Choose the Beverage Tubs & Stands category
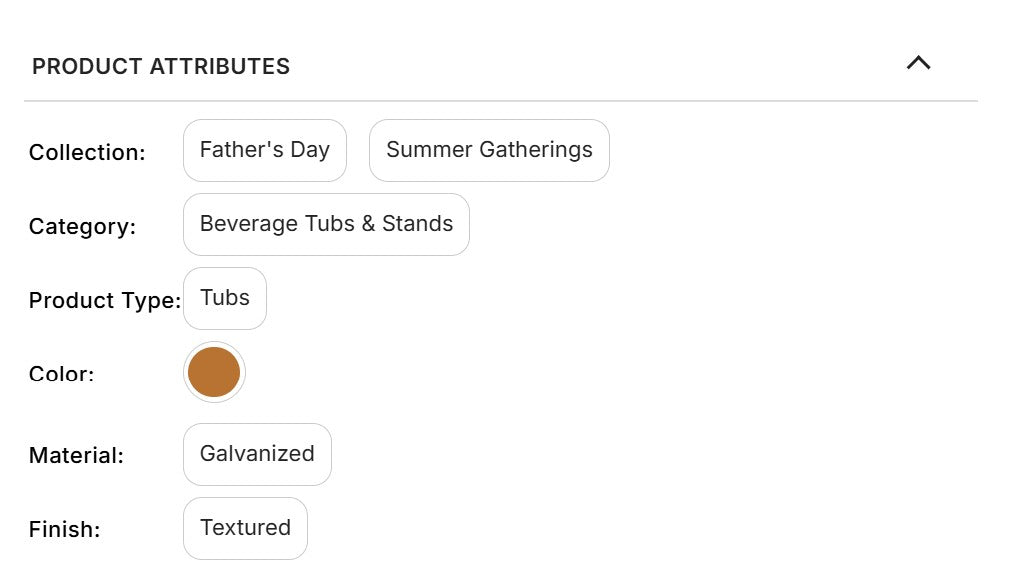Viewport: 1009px width, 572px height. (326, 224)
